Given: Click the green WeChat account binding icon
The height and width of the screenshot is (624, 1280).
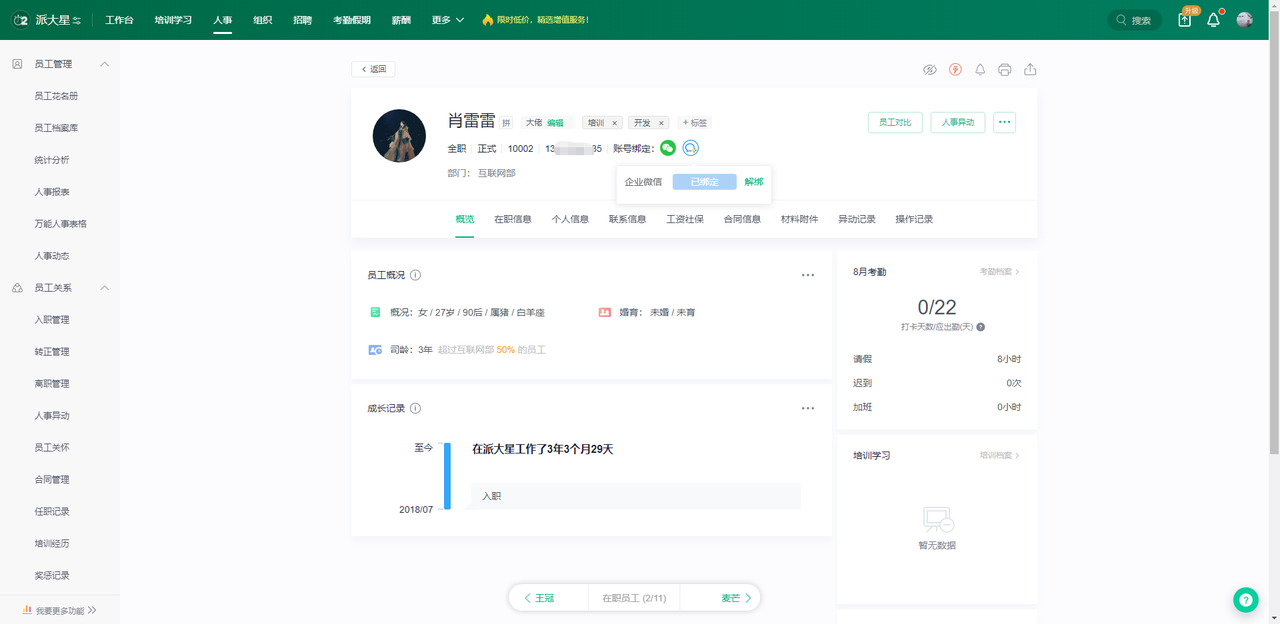Looking at the screenshot, I should pyautogui.click(x=668, y=148).
